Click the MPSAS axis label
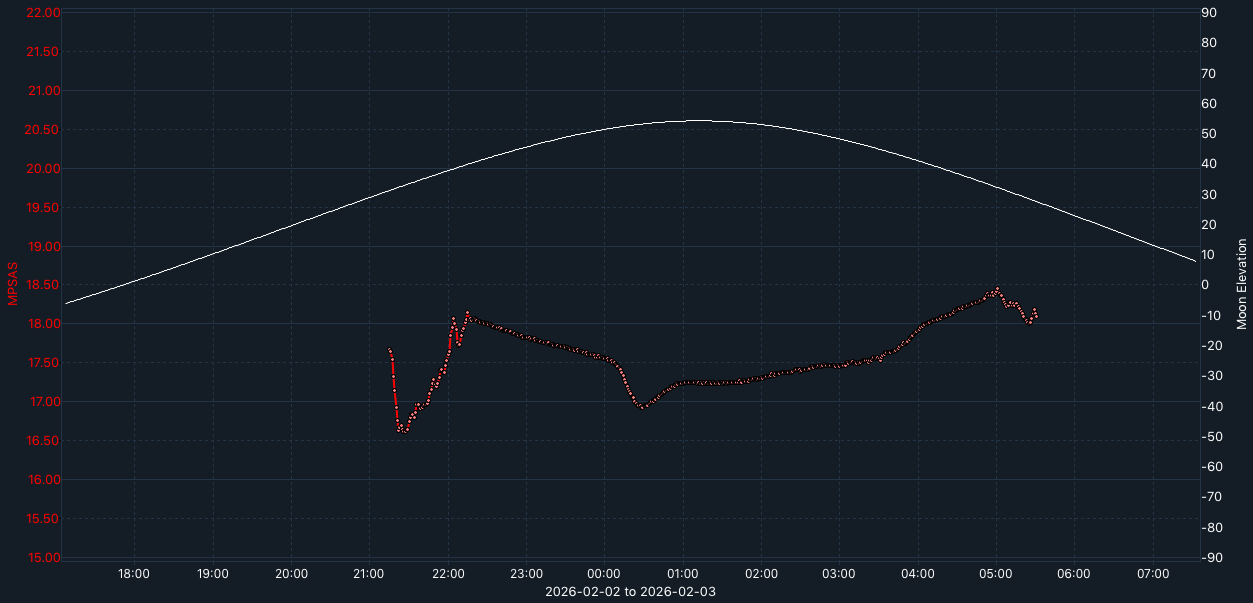 coord(12,283)
